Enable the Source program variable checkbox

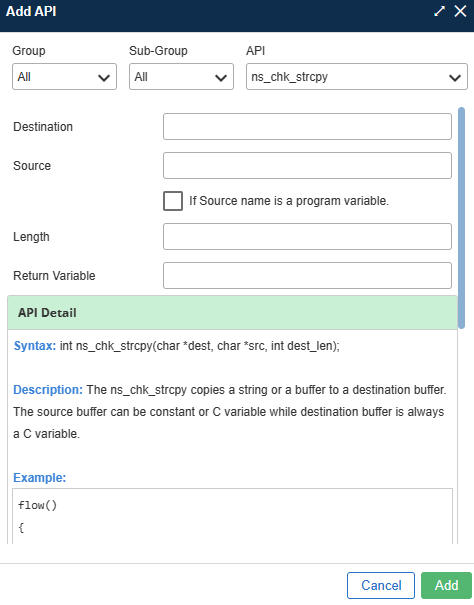173,201
